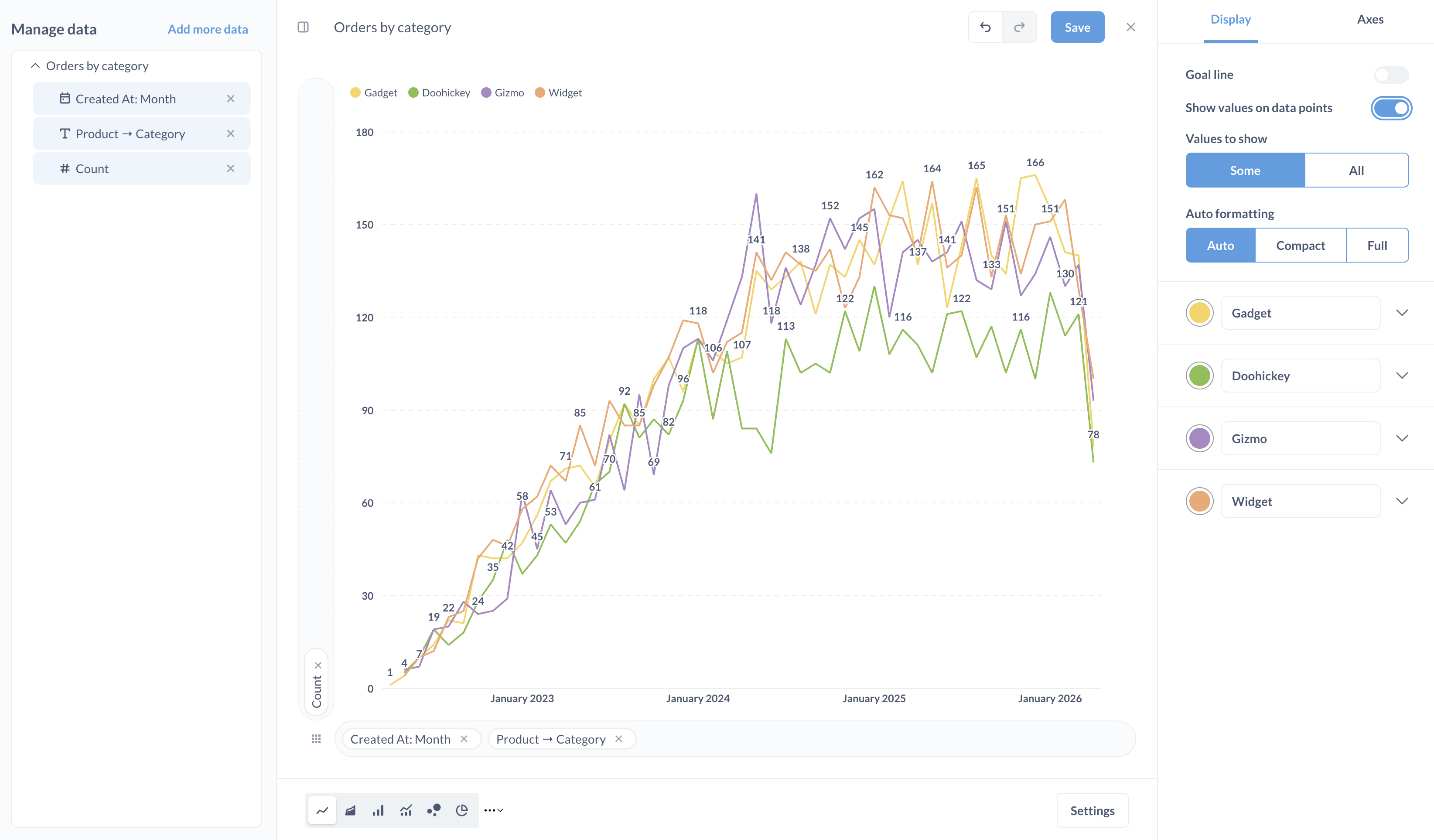
Task: Select the pie chart visualization icon
Action: coord(461,810)
